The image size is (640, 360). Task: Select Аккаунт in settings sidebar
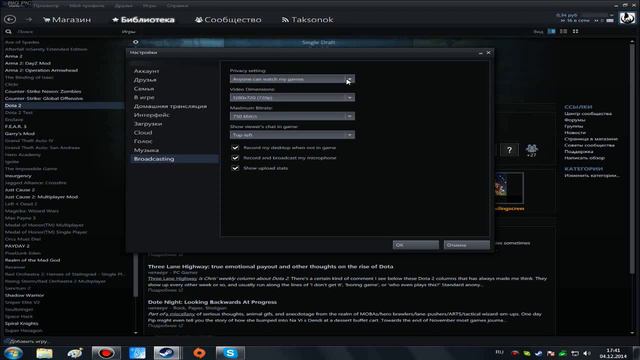[x=147, y=71]
